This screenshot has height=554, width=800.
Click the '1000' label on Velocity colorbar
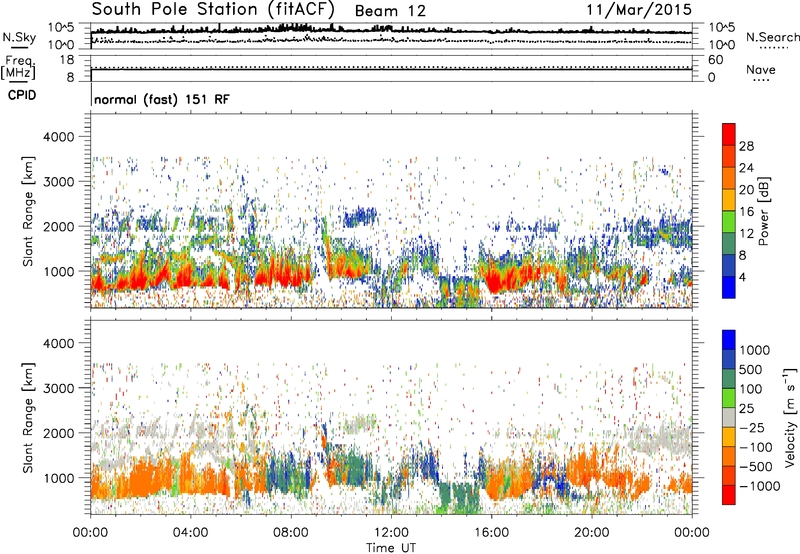click(755, 350)
